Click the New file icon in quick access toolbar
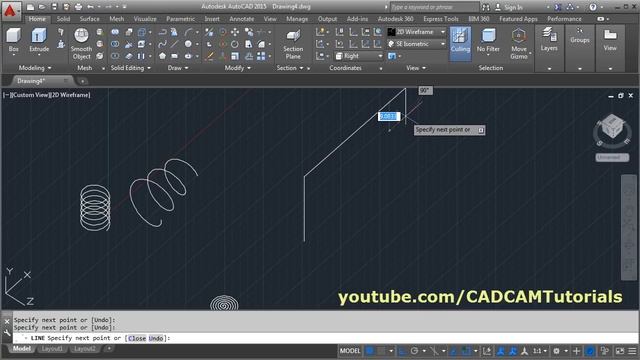The height and width of the screenshot is (360, 640). (x=30, y=7)
